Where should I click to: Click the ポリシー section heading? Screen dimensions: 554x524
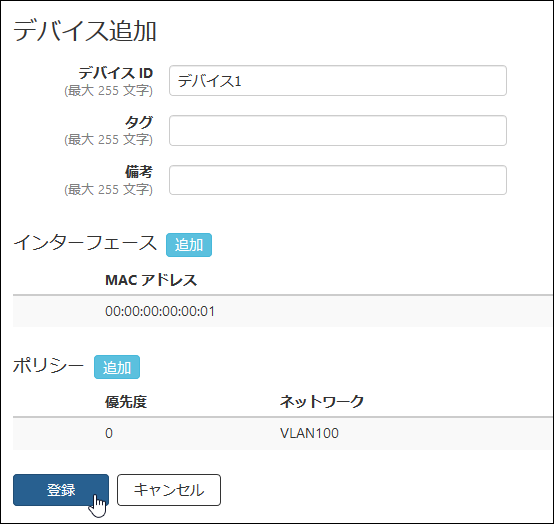[x=48, y=365]
